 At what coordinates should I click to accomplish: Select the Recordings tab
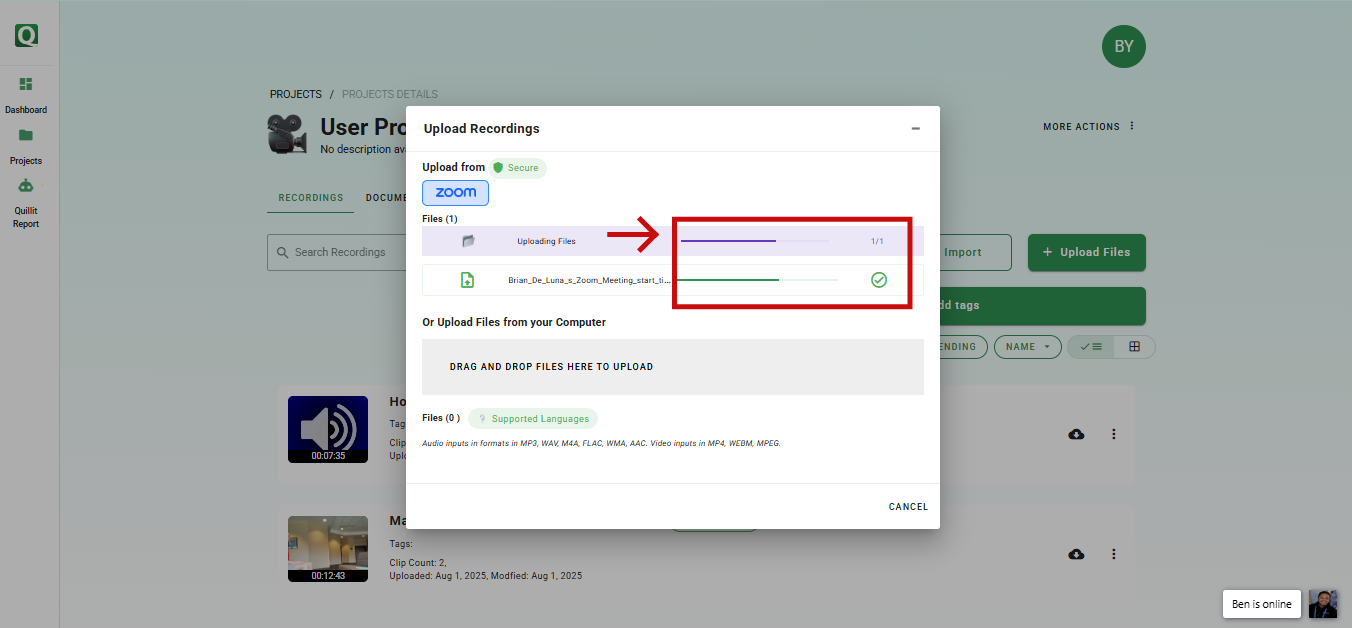click(x=310, y=198)
